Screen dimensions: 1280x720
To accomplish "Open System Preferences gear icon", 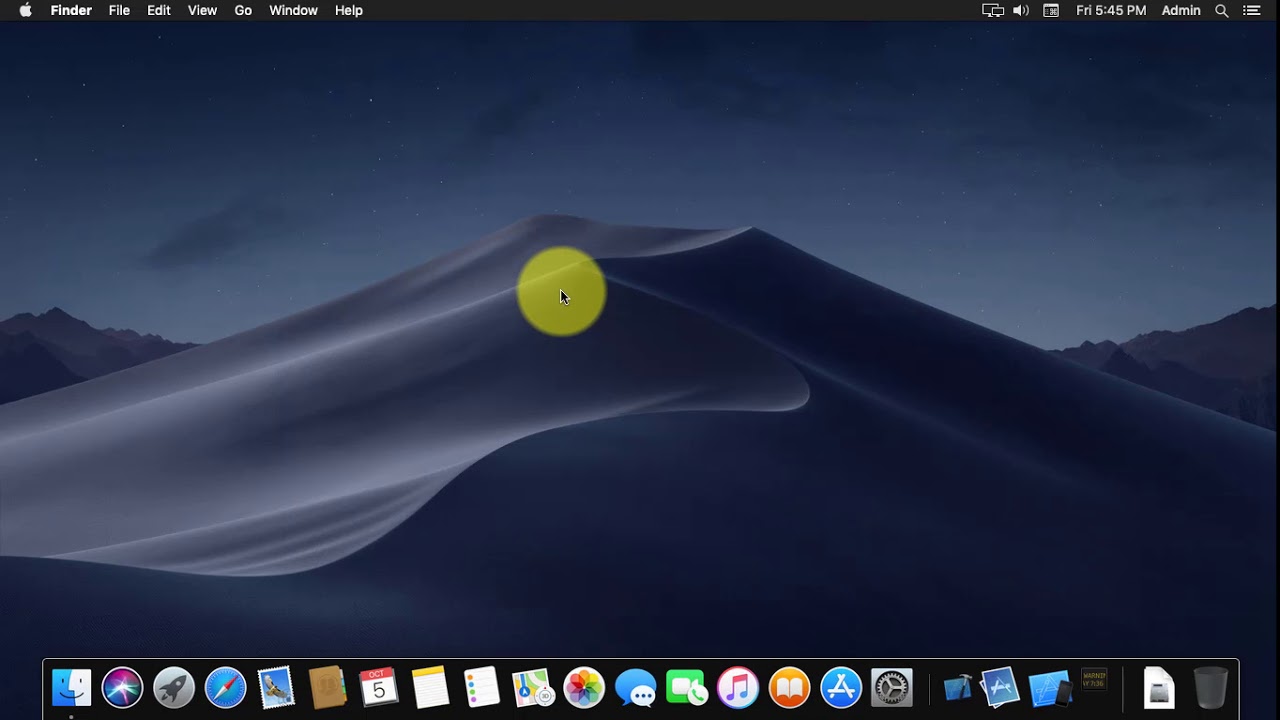I will (892, 688).
